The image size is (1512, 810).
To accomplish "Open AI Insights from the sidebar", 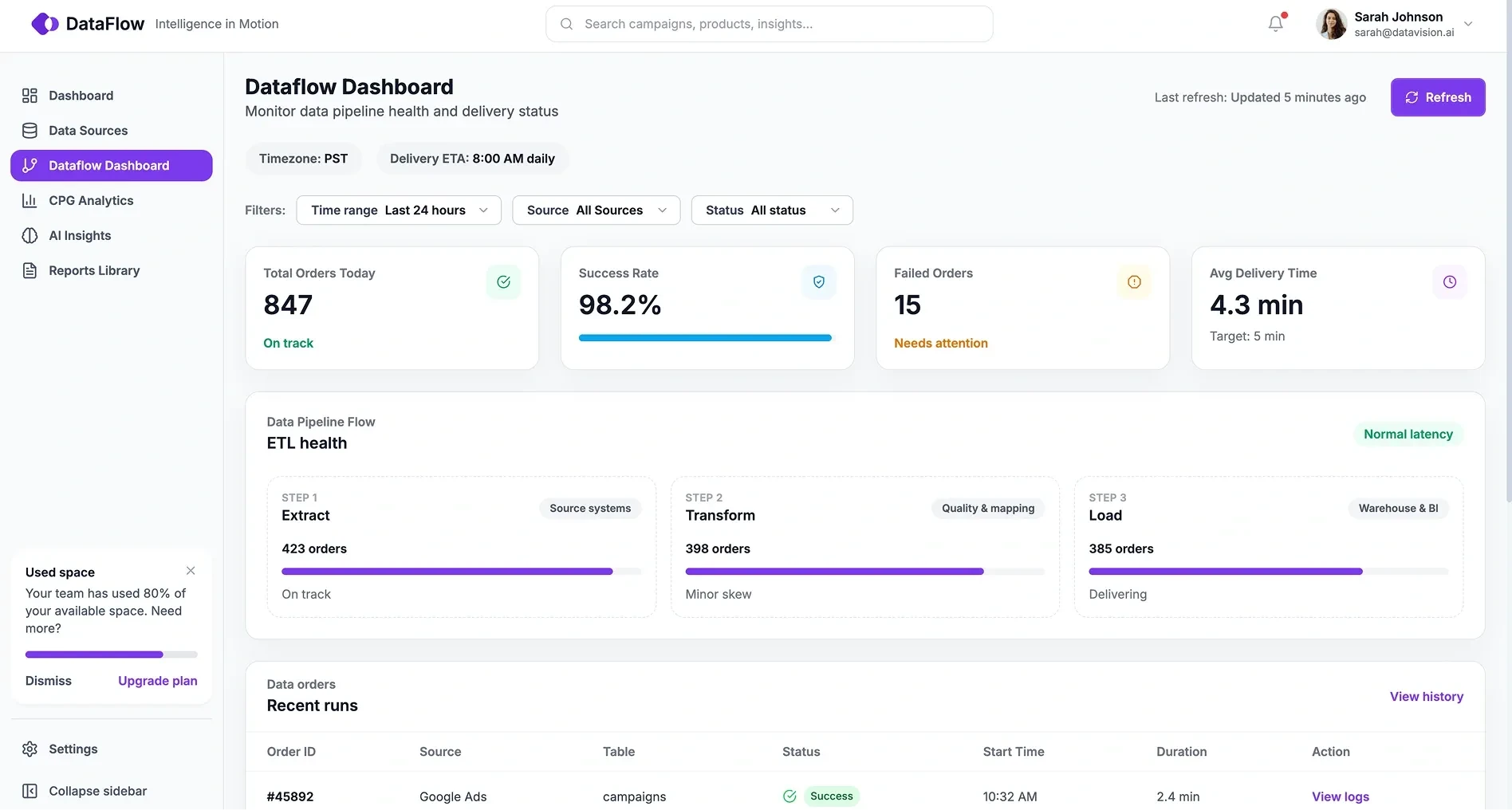I will [x=80, y=236].
